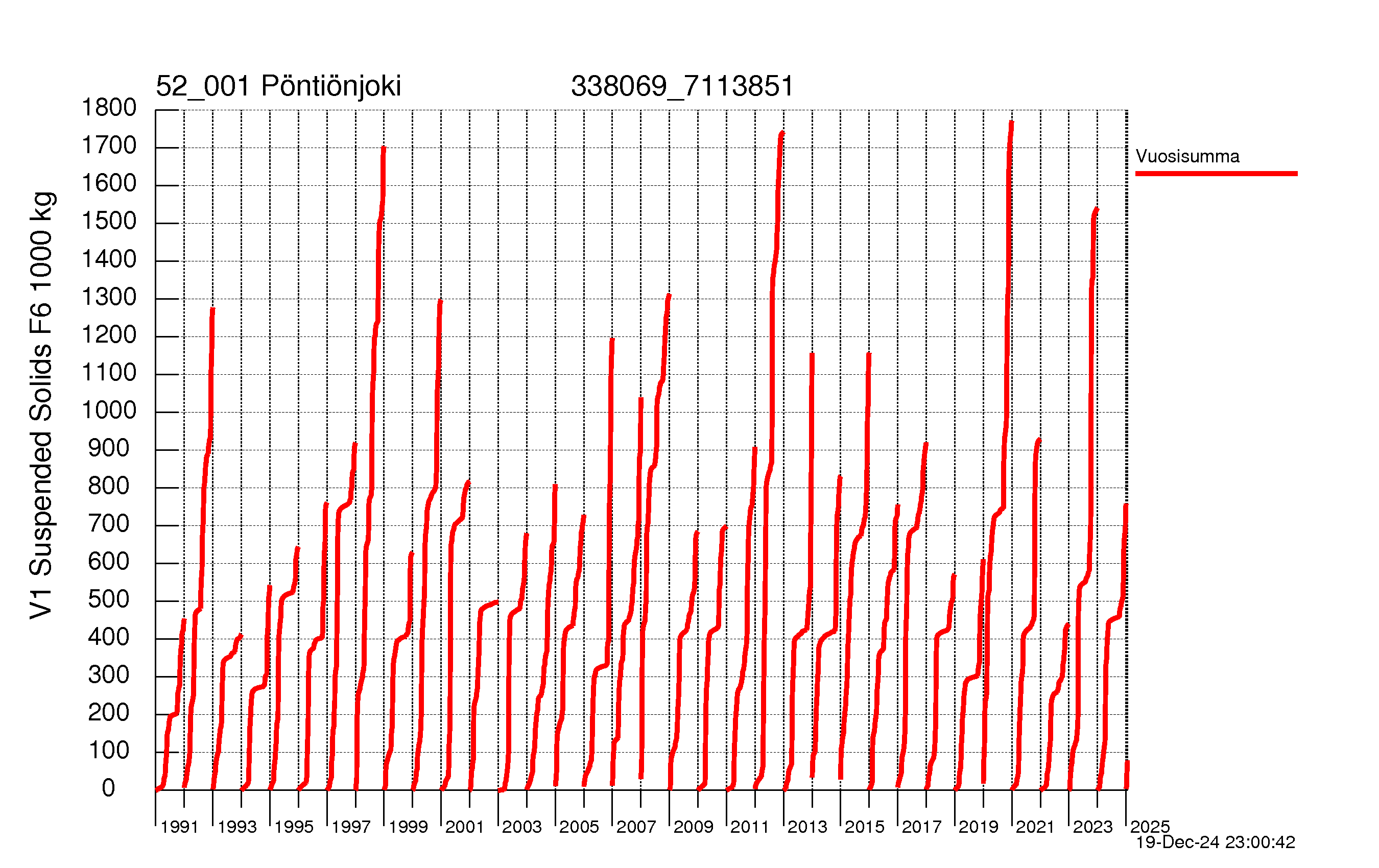
Task: Click the y-axis value 1300
Action: pos(109,297)
